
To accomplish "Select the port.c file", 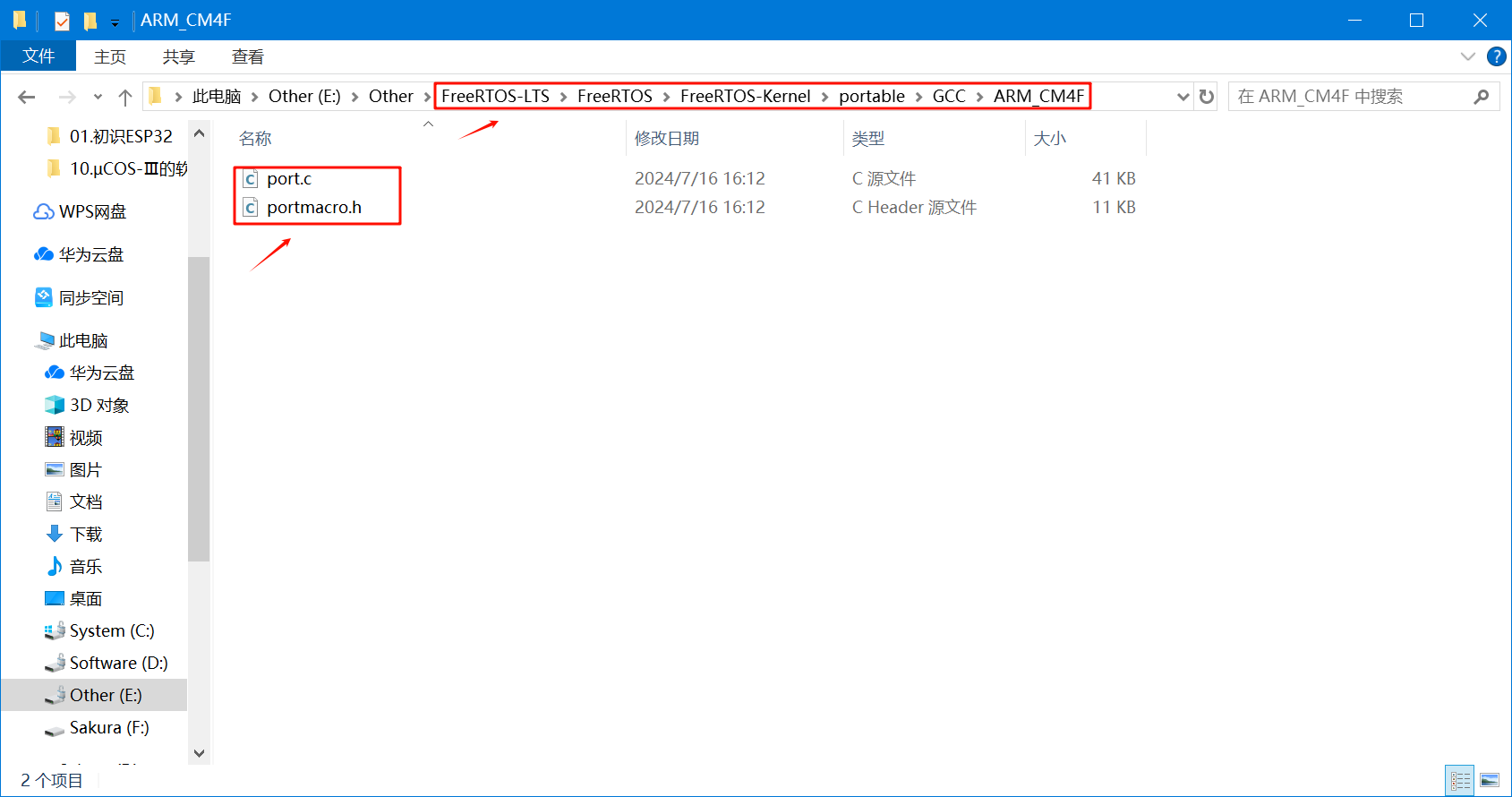I will pyautogui.click(x=289, y=178).
